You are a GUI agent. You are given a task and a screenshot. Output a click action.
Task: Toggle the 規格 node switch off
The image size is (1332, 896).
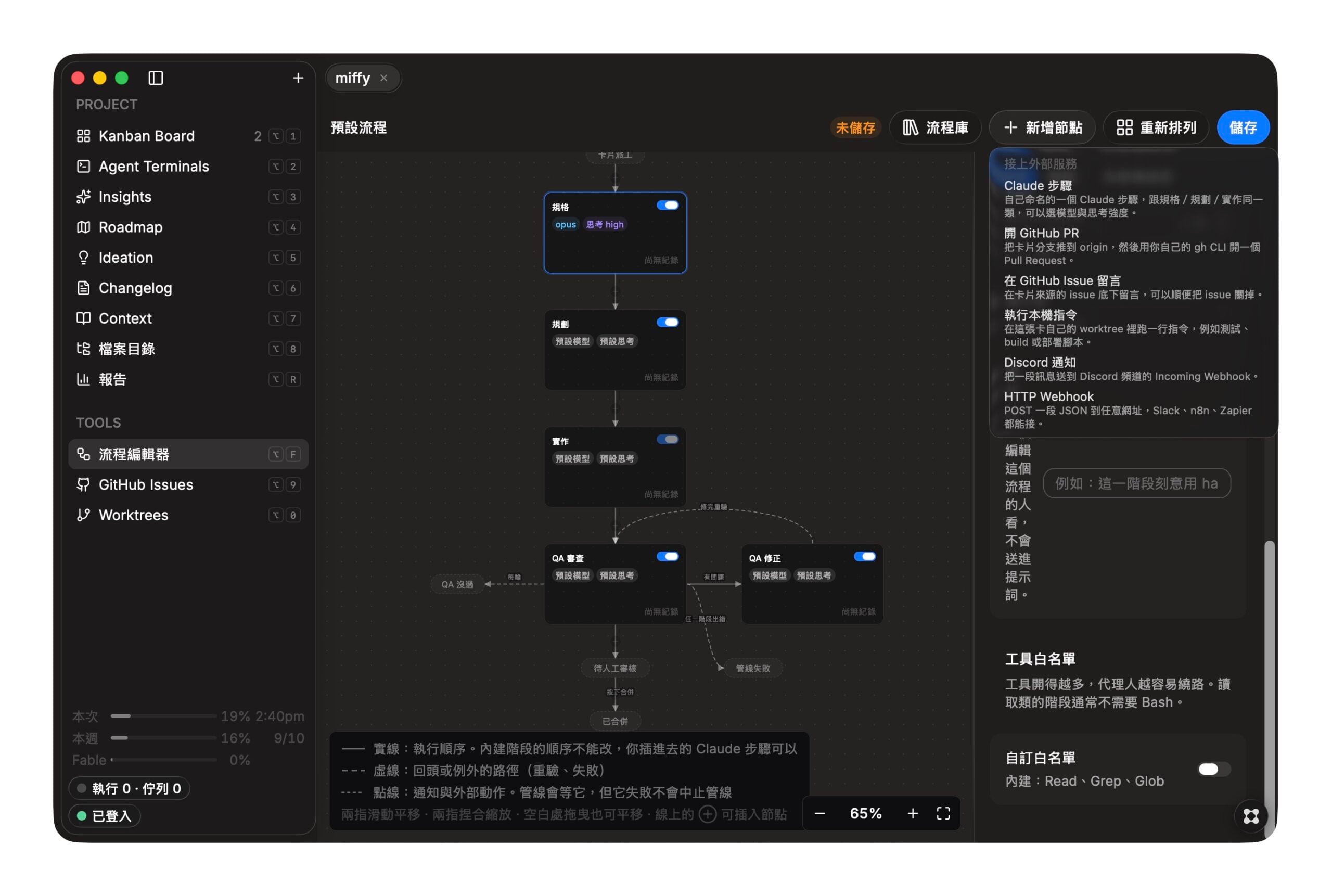(x=668, y=205)
